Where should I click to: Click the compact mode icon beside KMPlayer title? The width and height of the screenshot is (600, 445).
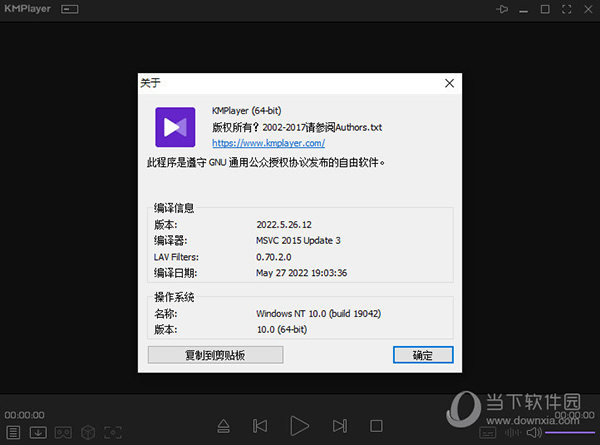click(x=70, y=9)
